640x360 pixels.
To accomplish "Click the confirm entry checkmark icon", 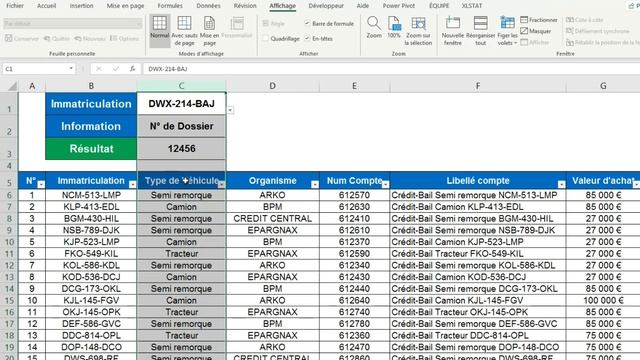I will [x=116, y=69].
